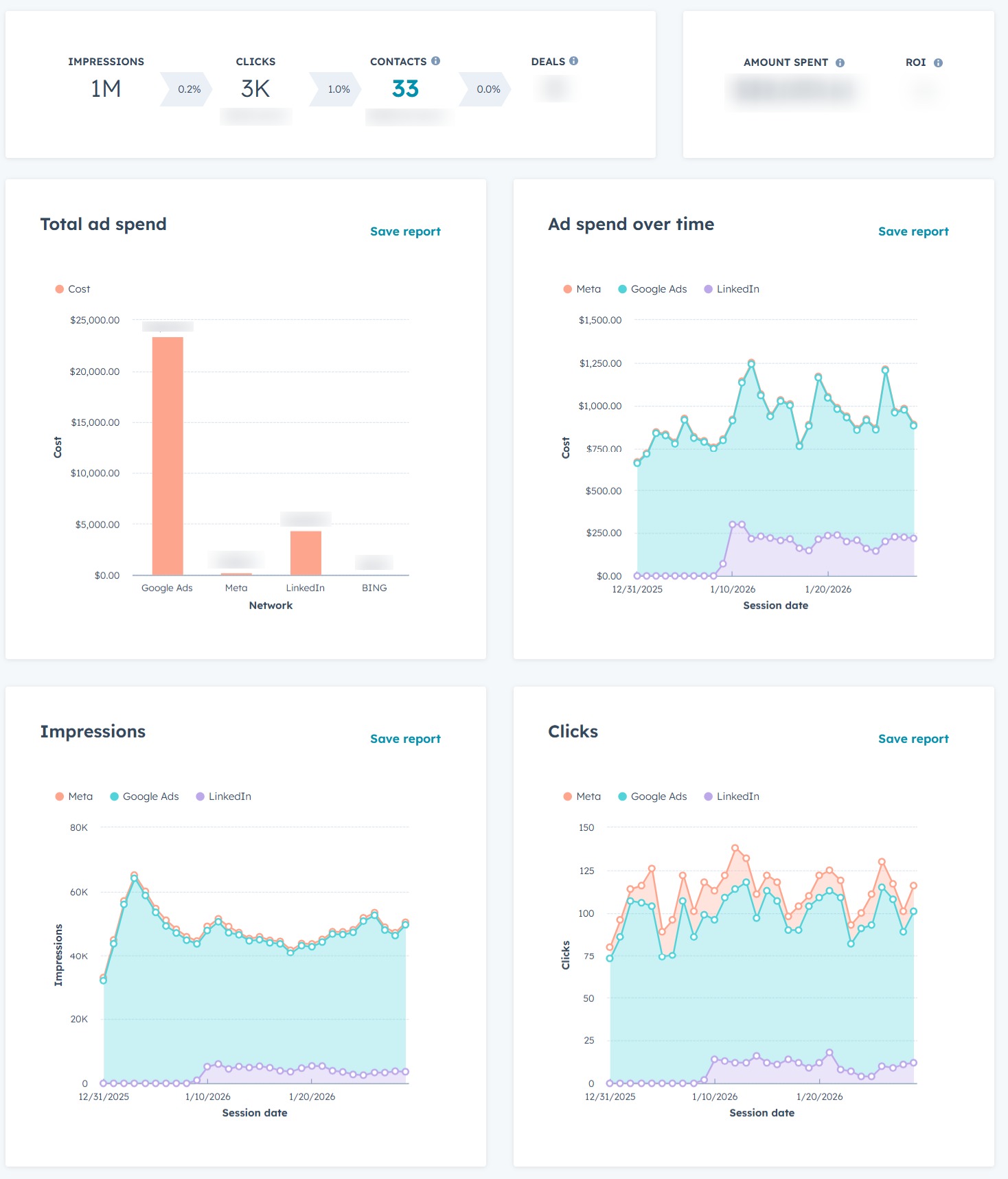Image resolution: width=1008 pixels, height=1179 pixels.
Task: Toggle Google Ads legend in Clicks chart
Action: click(652, 797)
